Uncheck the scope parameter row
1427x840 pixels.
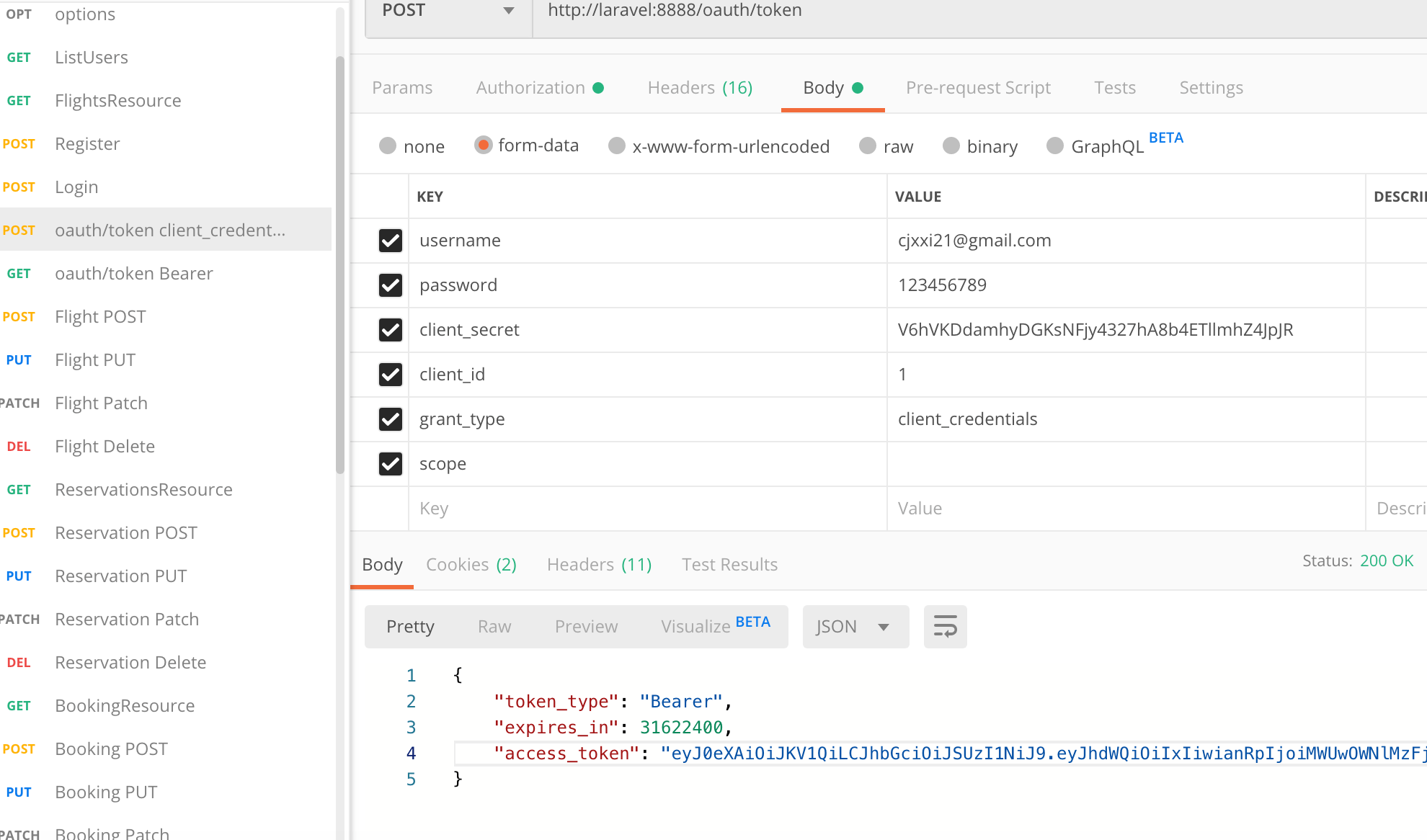tap(390, 464)
